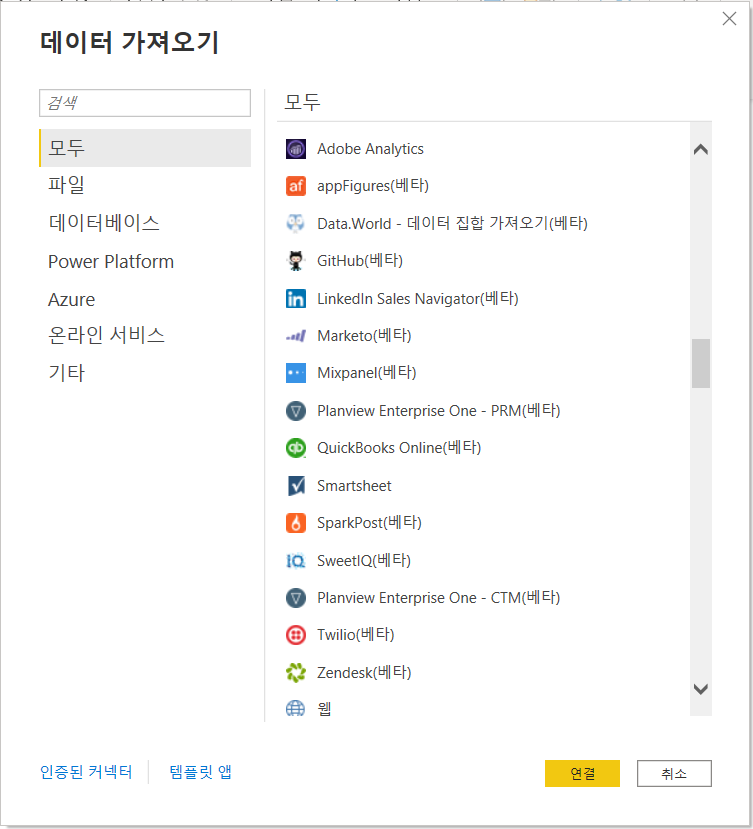Select the 'Adobe Analytics' list entry text
The height and width of the screenshot is (829, 753).
coord(370,149)
